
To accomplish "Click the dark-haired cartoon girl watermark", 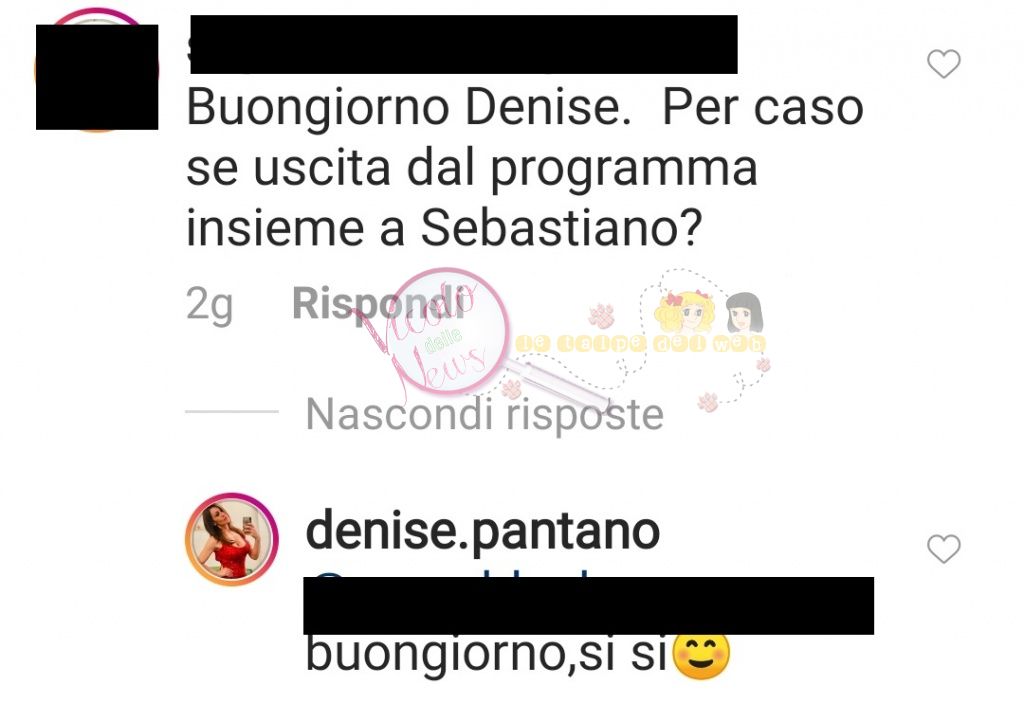I will [x=744, y=312].
